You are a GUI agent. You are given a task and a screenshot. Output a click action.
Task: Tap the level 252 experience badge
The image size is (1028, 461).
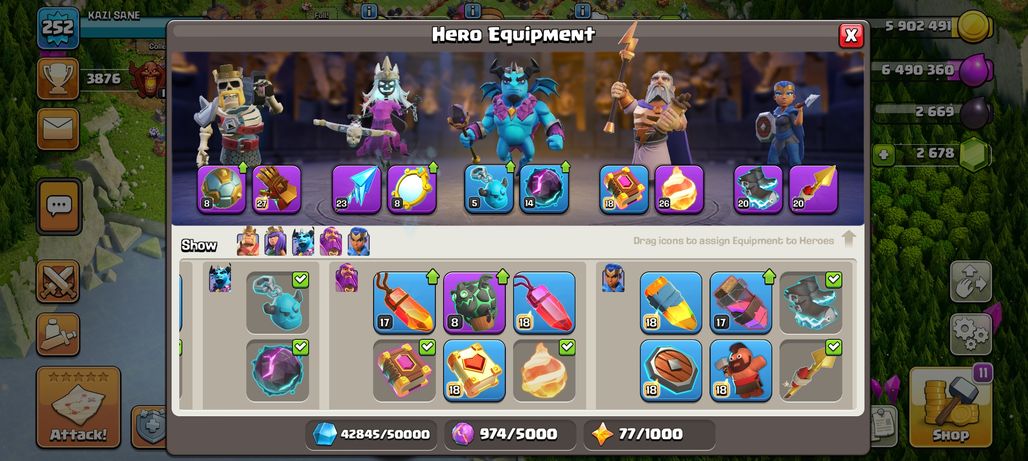[58, 28]
